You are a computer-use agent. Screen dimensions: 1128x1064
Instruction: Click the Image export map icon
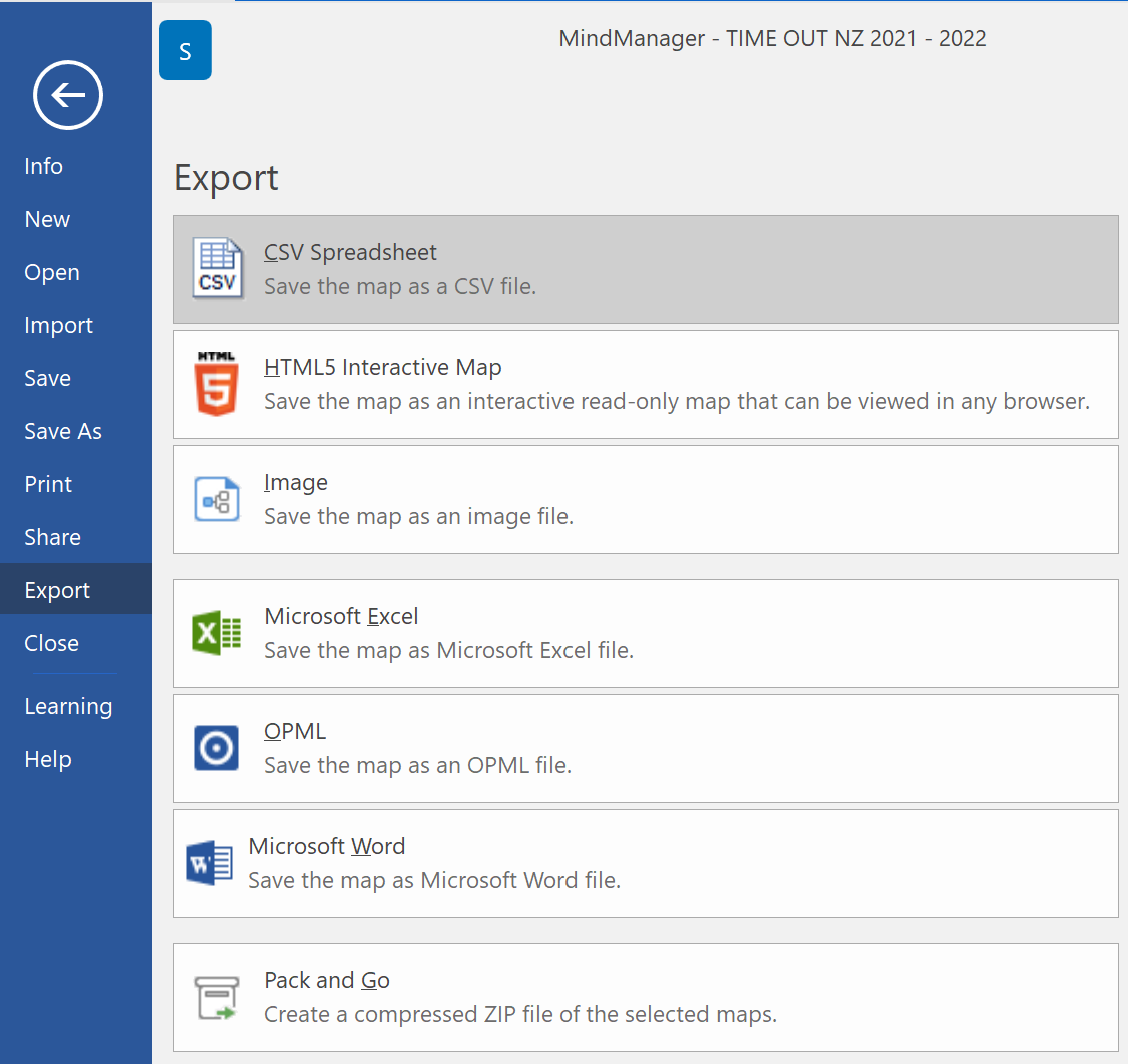click(217, 499)
